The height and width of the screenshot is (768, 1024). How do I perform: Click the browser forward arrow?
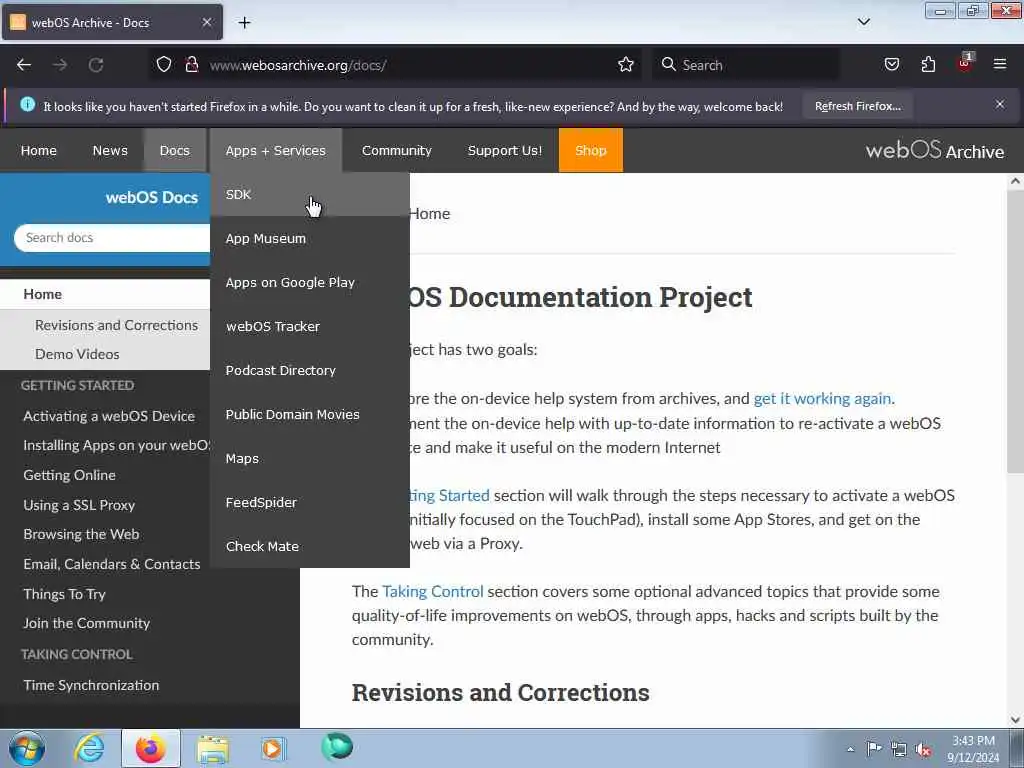tap(60, 65)
